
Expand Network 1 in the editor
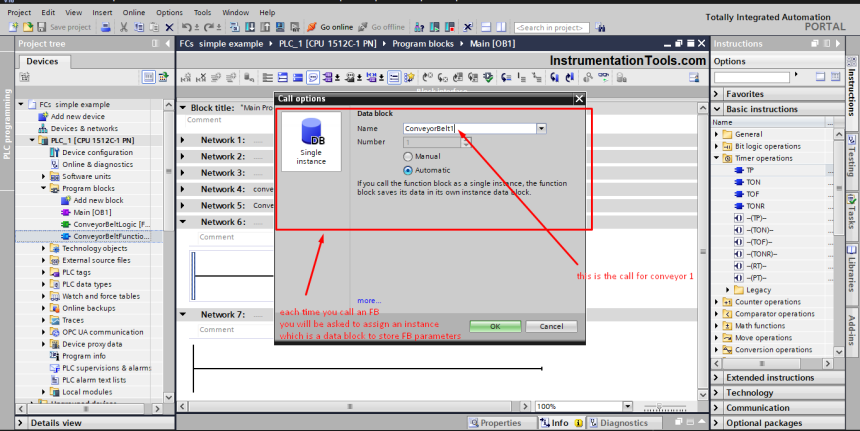point(183,140)
